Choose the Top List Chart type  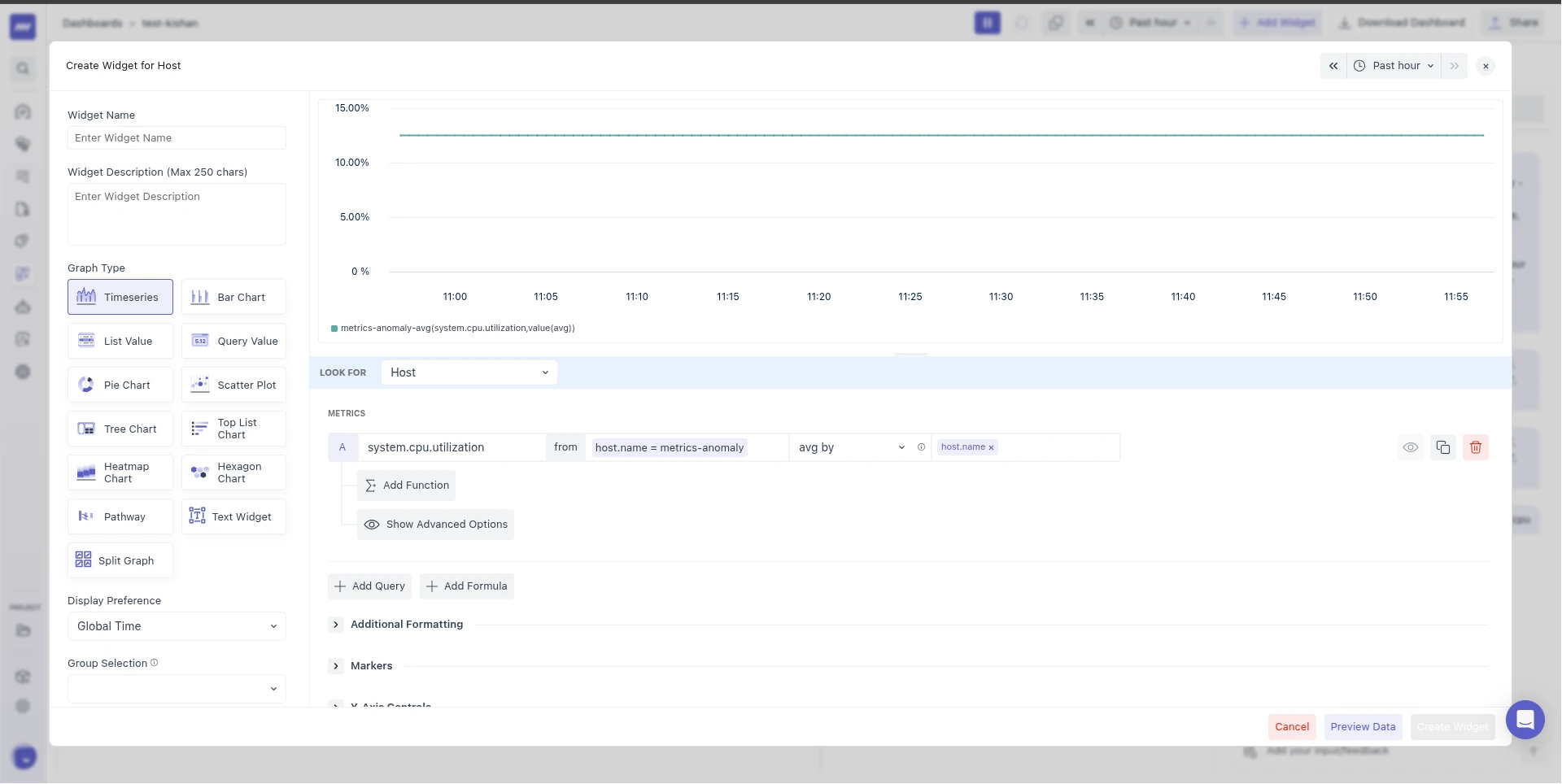pyautogui.click(x=233, y=429)
